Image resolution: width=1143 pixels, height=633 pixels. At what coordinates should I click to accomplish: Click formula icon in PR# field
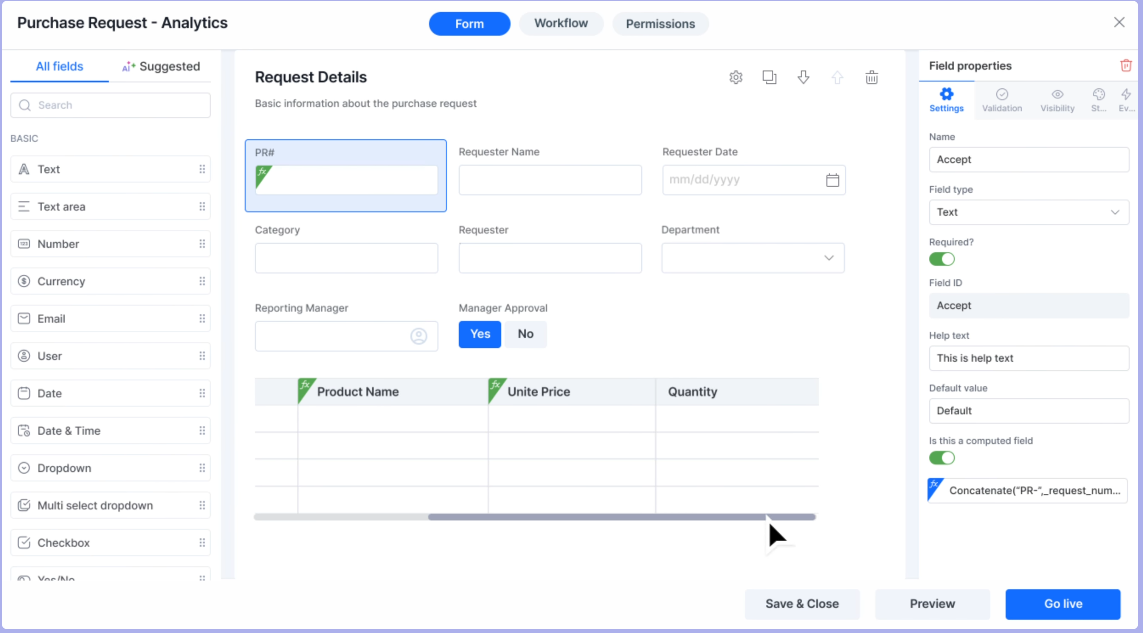263,175
